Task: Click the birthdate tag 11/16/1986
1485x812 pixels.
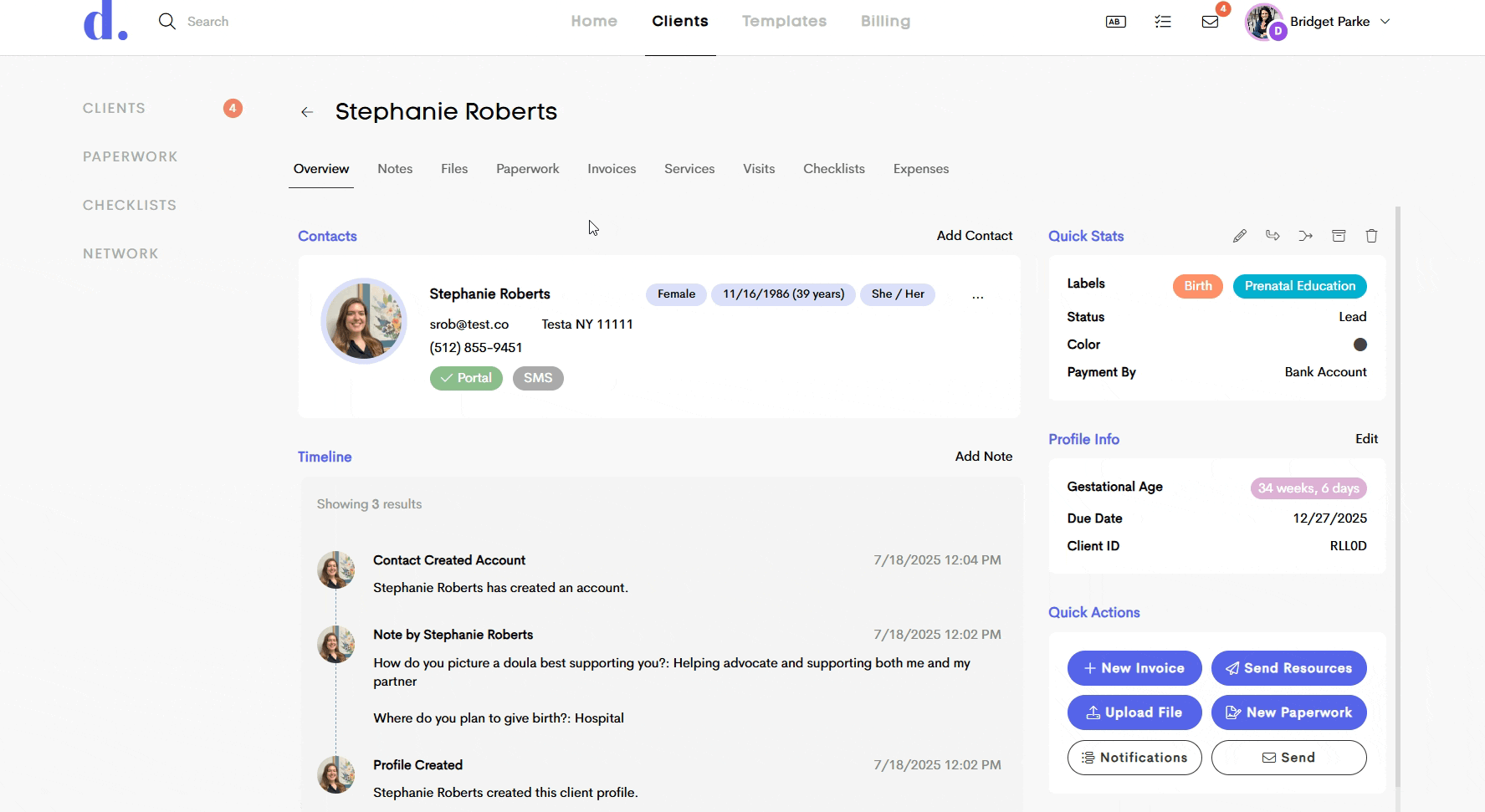Action: pyautogui.click(x=783, y=294)
